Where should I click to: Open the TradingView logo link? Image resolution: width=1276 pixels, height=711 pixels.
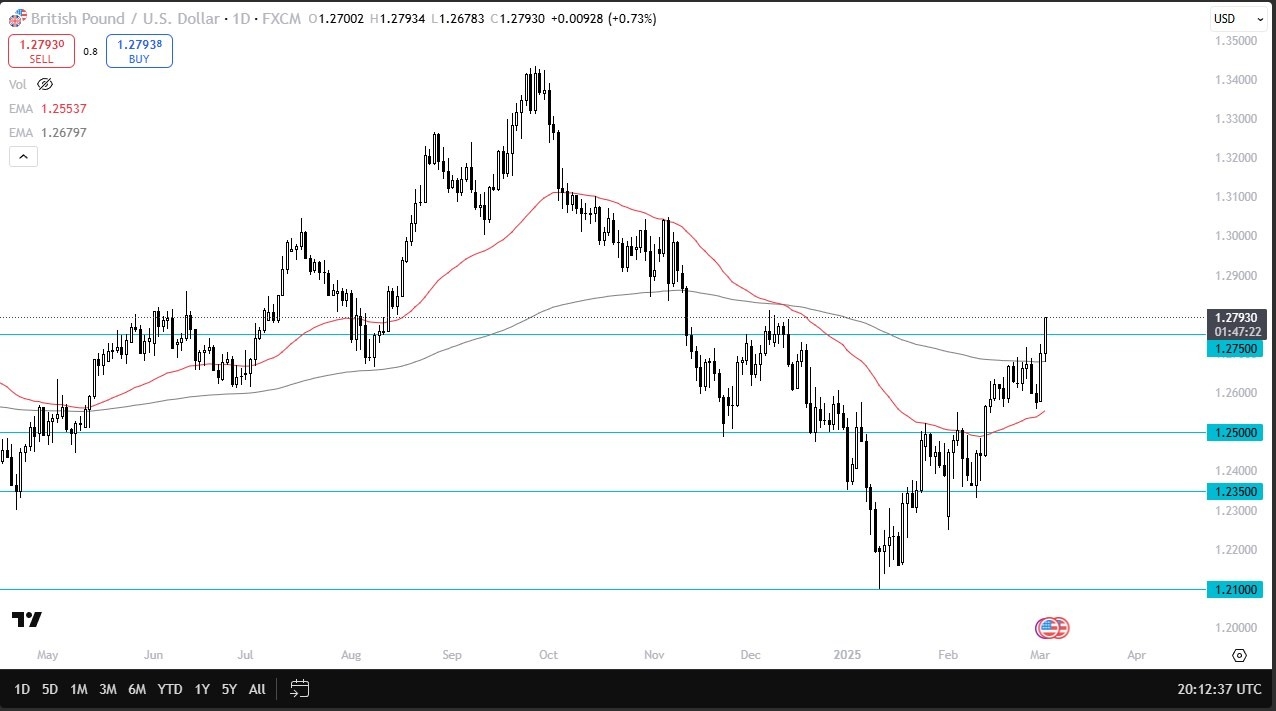27,620
